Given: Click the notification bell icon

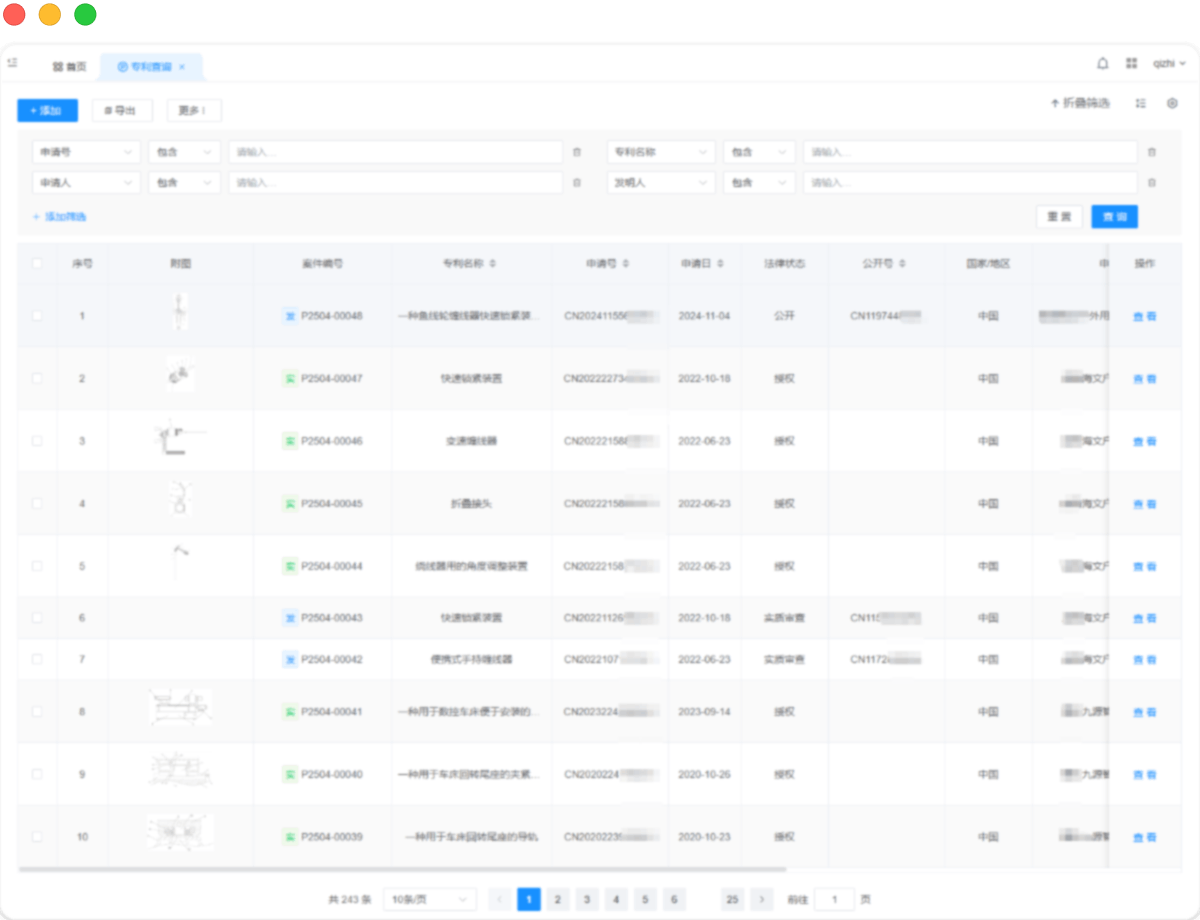Looking at the screenshot, I should pyautogui.click(x=1103, y=63).
